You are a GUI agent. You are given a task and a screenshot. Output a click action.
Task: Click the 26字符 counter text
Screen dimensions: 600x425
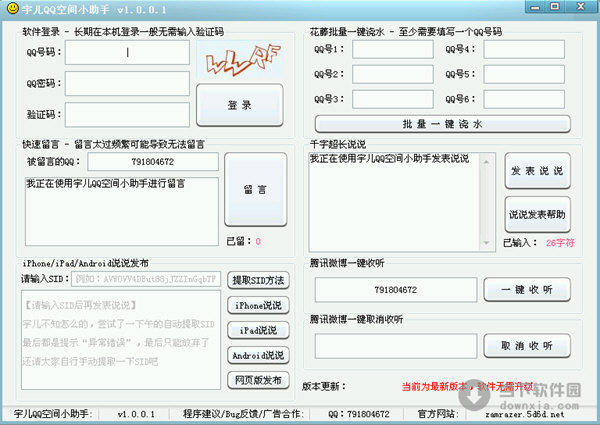point(560,243)
